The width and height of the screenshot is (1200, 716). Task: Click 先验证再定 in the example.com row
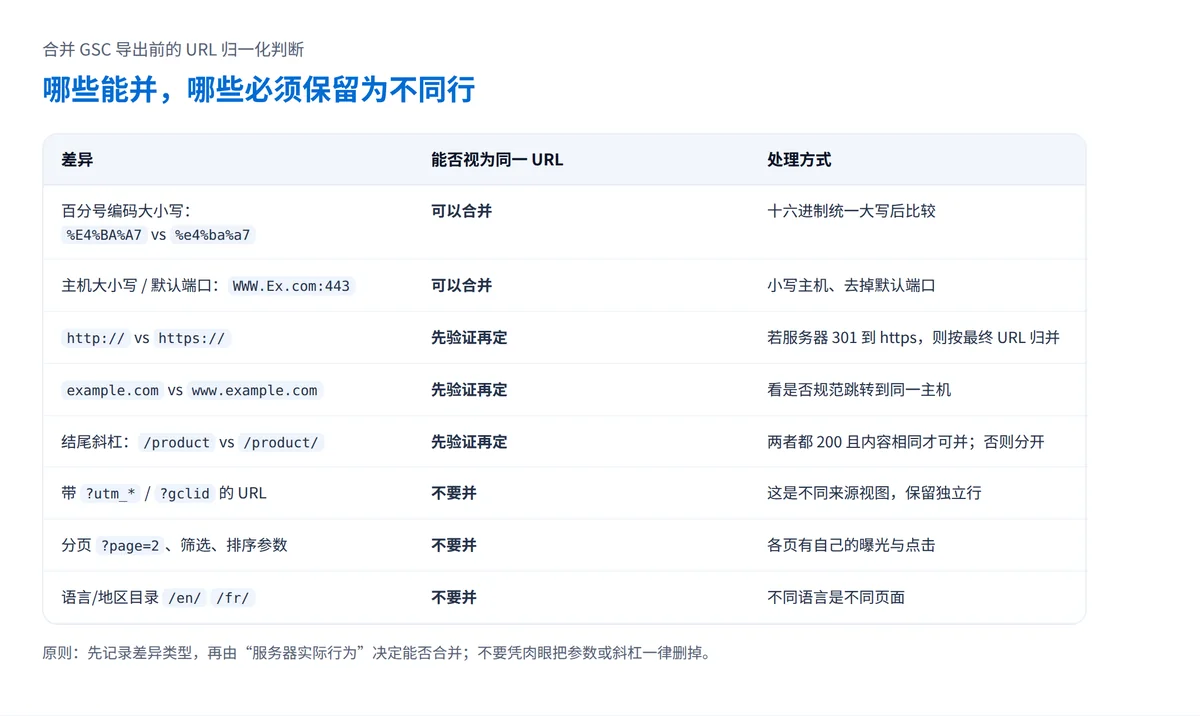pyautogui.click(x=469, y=390)
